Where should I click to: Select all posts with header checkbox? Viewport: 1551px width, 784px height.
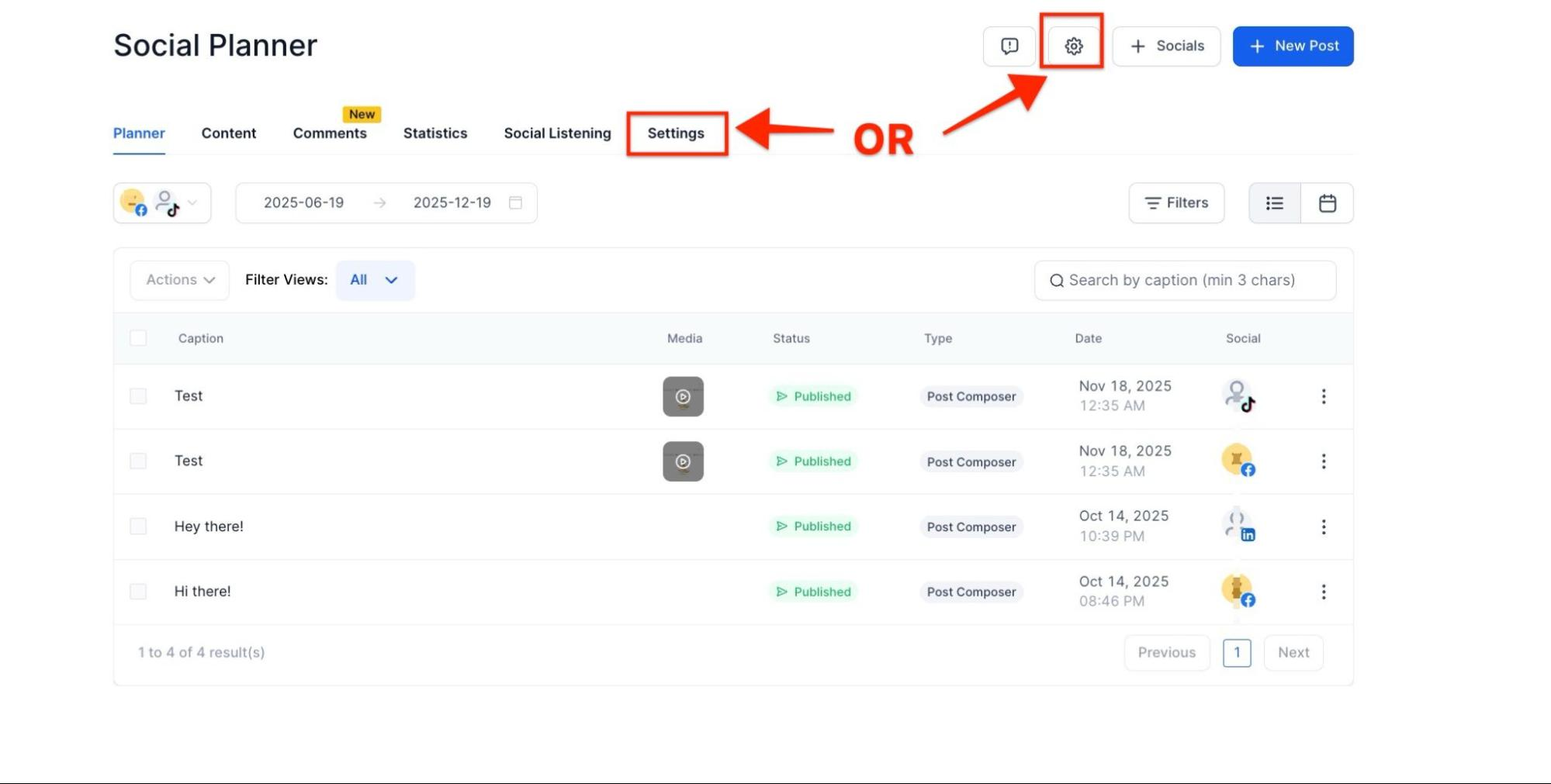(138, 337)
